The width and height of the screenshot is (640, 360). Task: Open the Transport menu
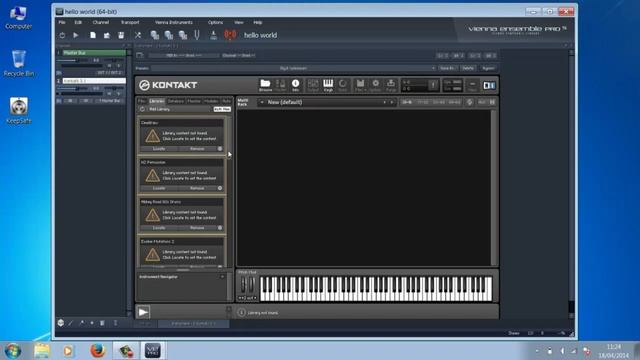click(130, 22)
